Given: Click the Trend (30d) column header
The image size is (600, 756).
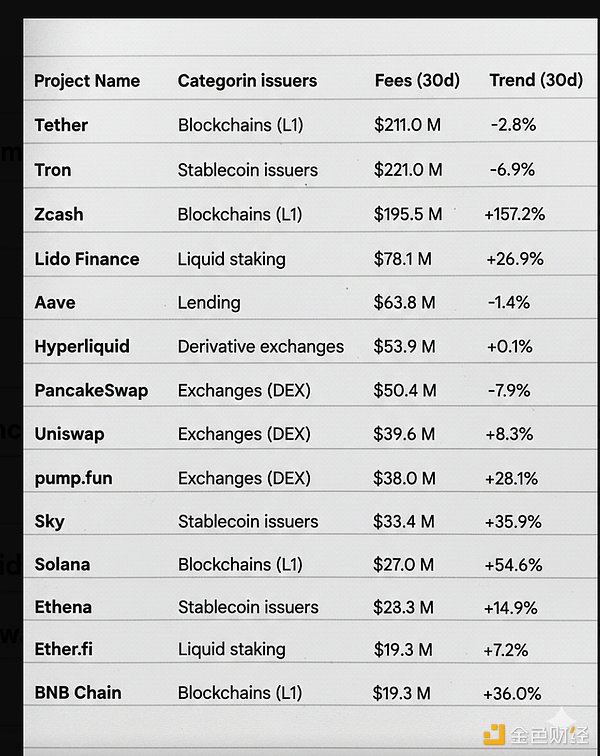Looking at the screenshot, I should (535, 81).
